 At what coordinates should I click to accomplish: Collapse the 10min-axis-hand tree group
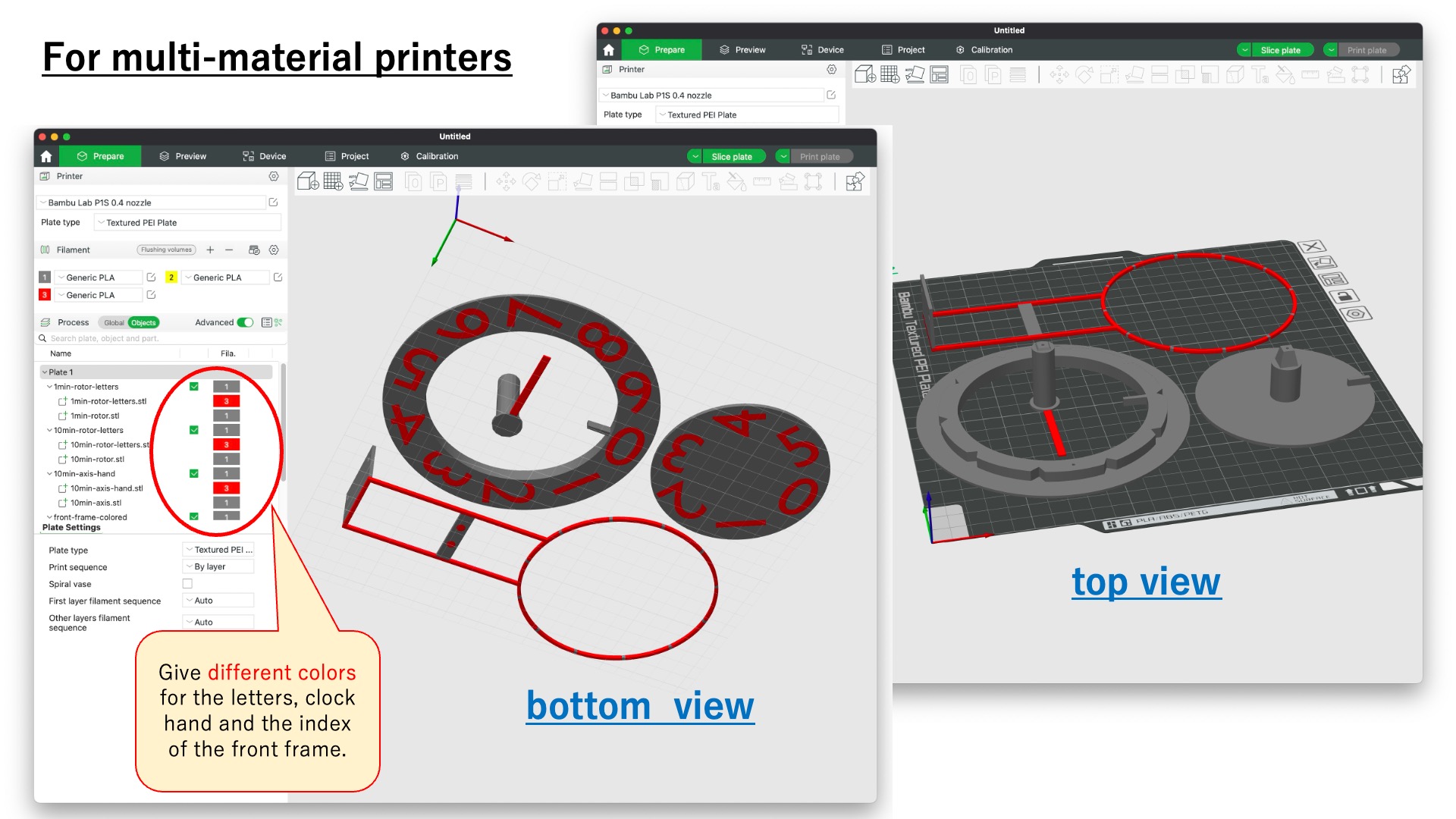click(49, 474)
